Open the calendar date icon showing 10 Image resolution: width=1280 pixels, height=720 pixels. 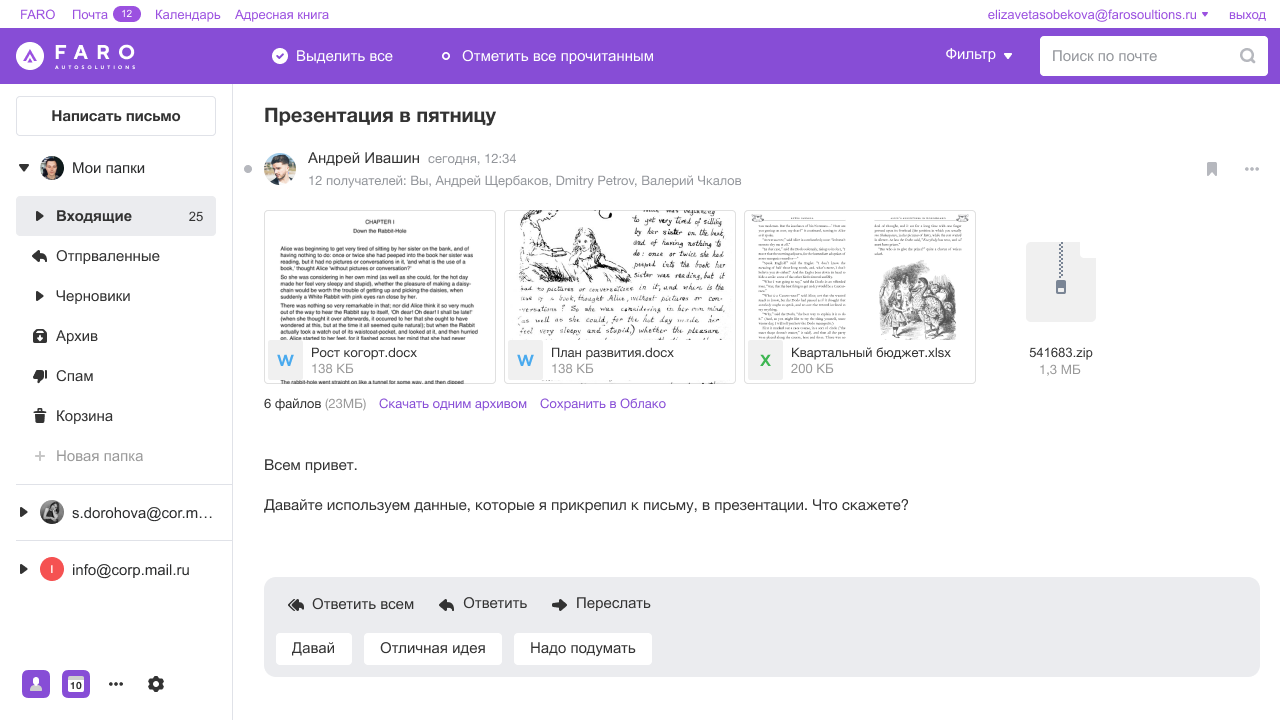pos(76,684)
